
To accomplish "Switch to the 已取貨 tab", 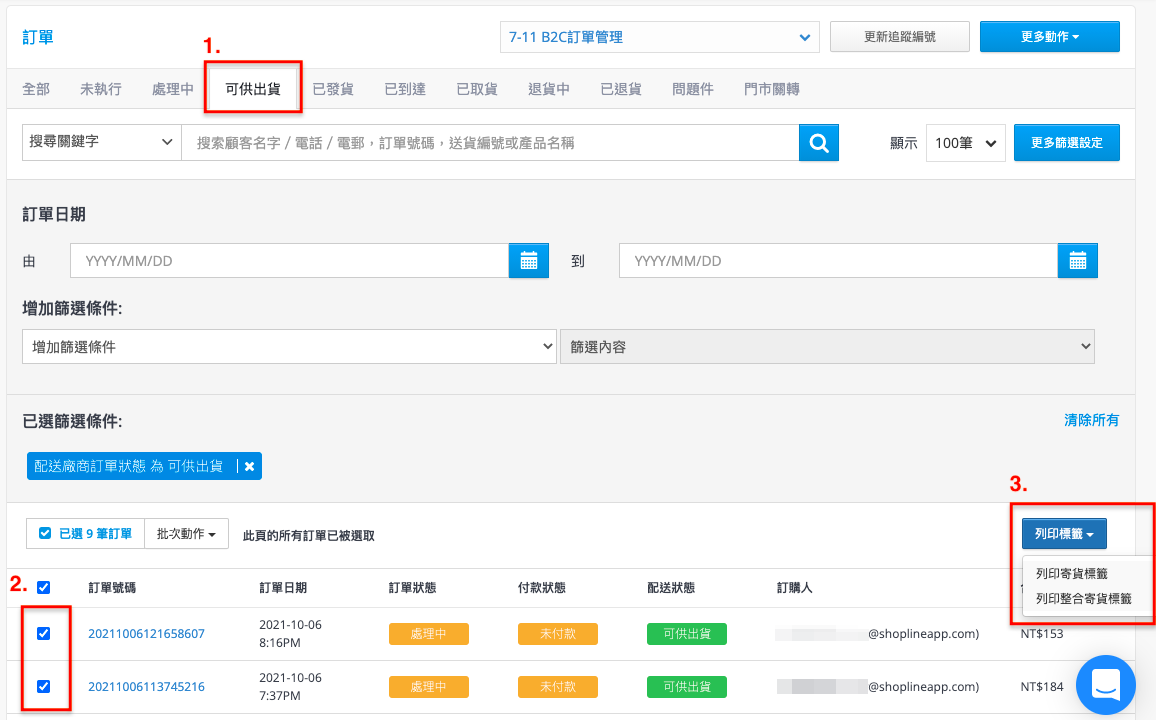I will click(x=476, y=89).
